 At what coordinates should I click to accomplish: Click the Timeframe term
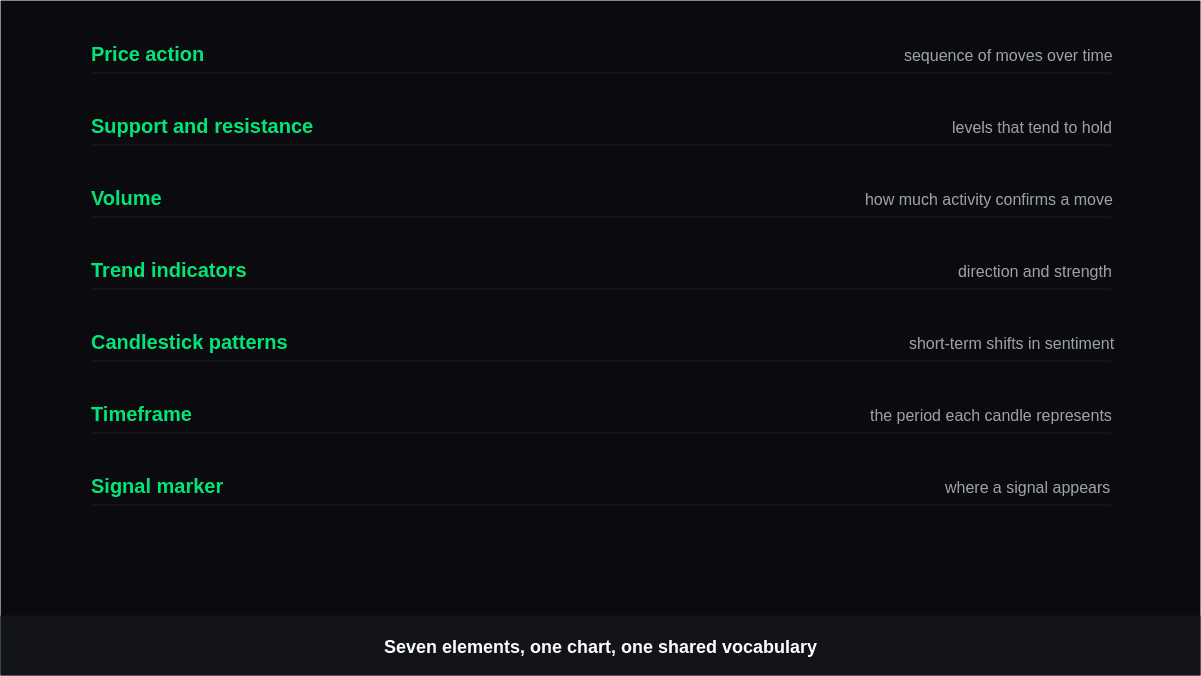[141, 415]
